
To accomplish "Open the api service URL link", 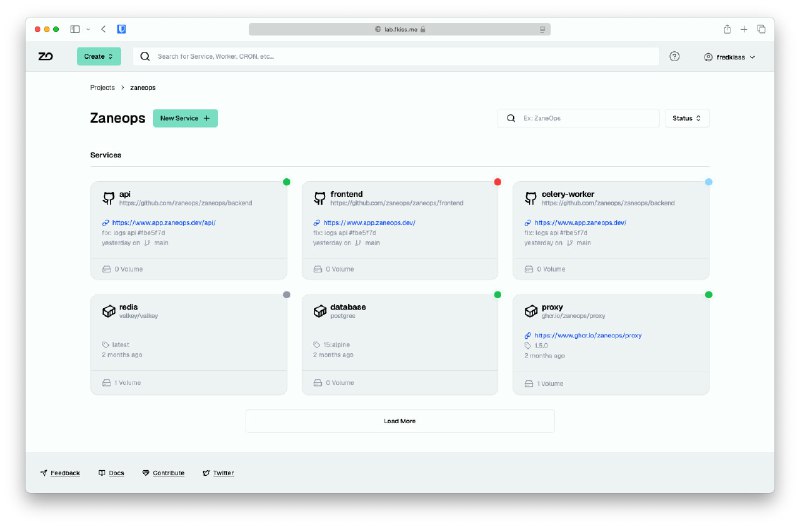I will [x=163, y=223].
